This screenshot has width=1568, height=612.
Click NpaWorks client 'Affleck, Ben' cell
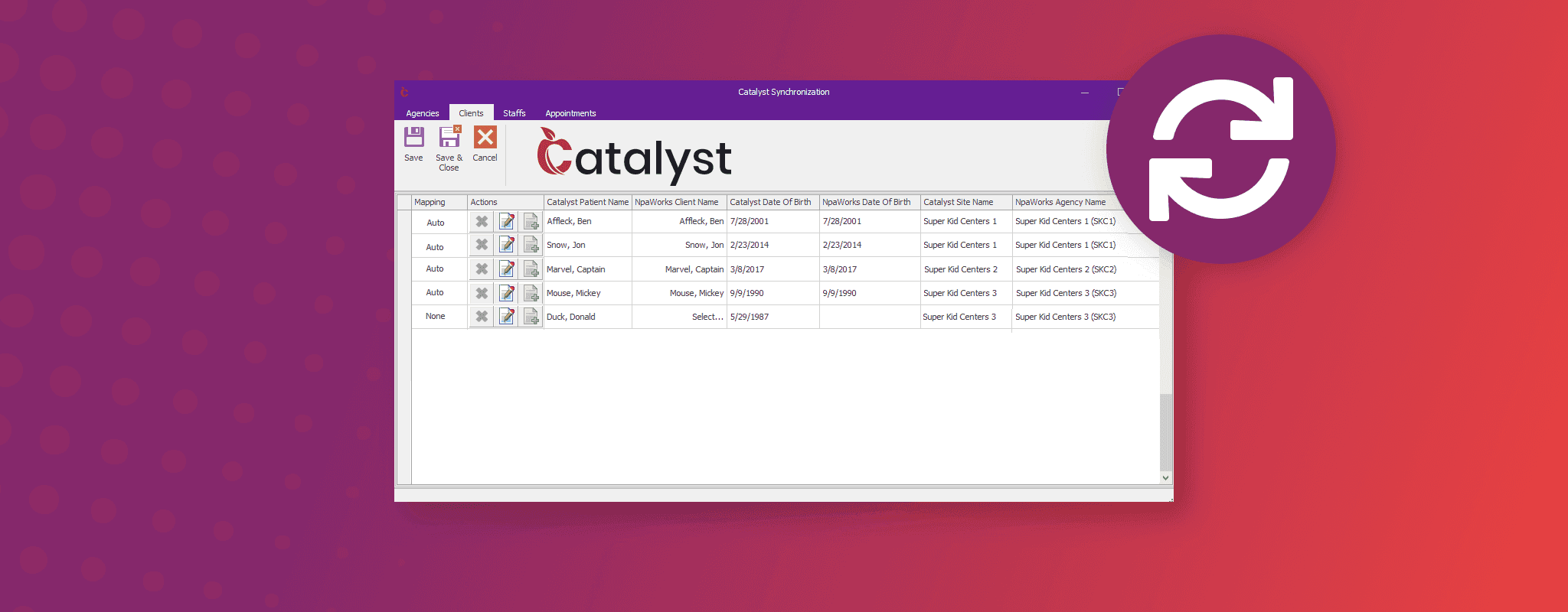pyautogui.click(x=679, y=222)
